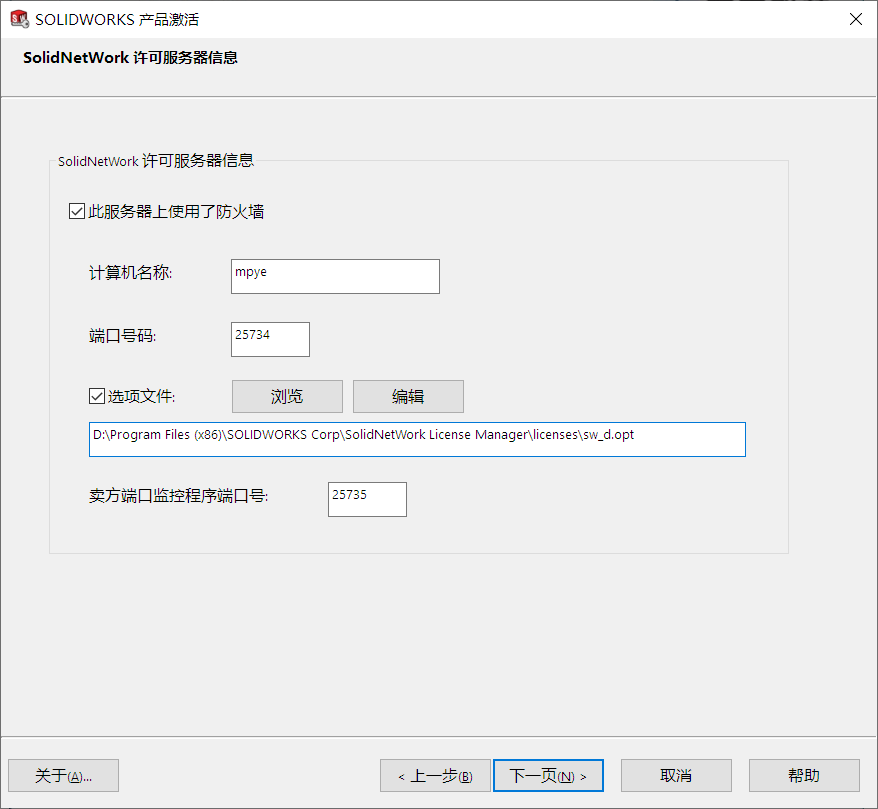Click the computer name field containing mpye
The width and height of the screenshot is (878, 809).
335,276
